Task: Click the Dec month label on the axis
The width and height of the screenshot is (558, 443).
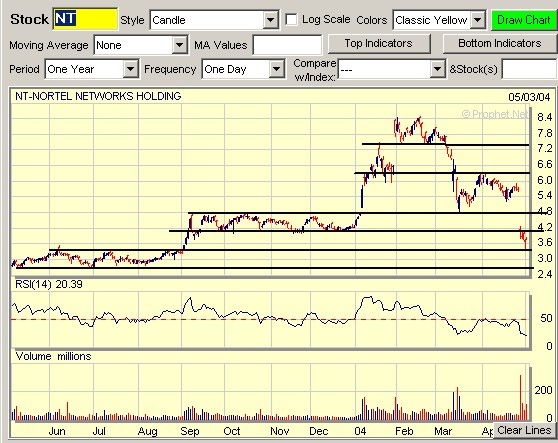Action: point(319,431)
